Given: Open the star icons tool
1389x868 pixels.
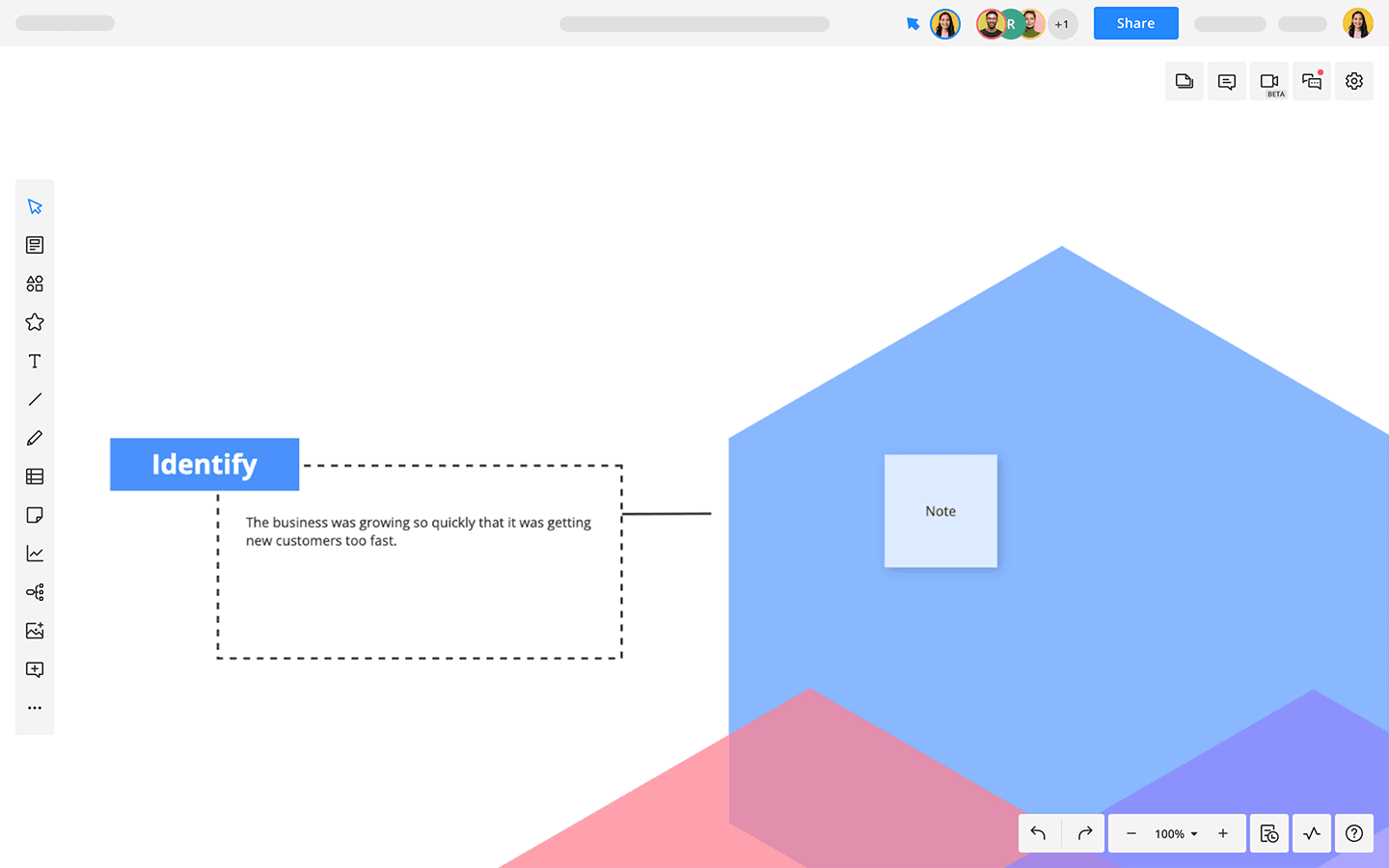Looking at the screenshot, I should [35, 322].
